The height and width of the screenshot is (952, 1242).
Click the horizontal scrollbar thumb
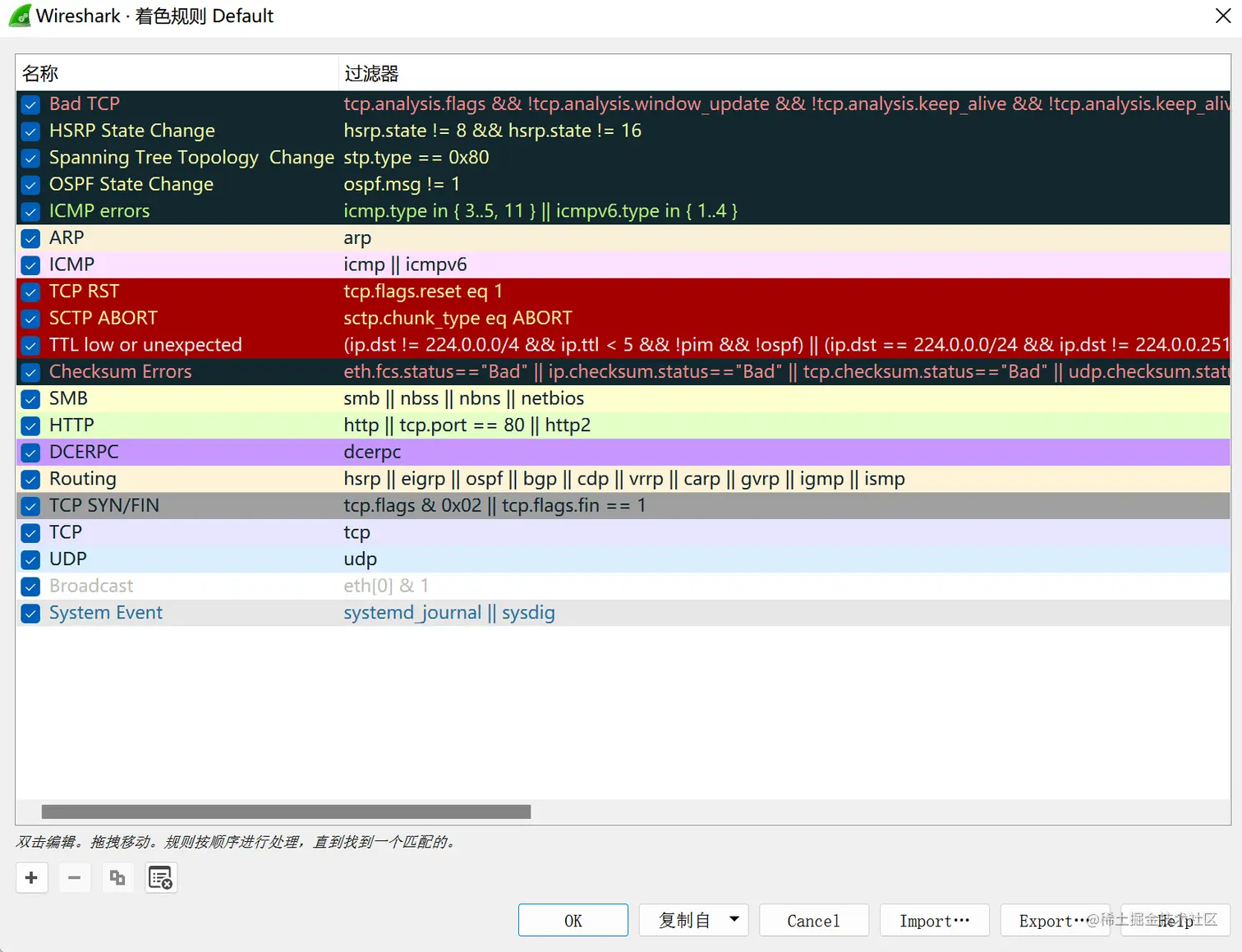pos(286,812)
